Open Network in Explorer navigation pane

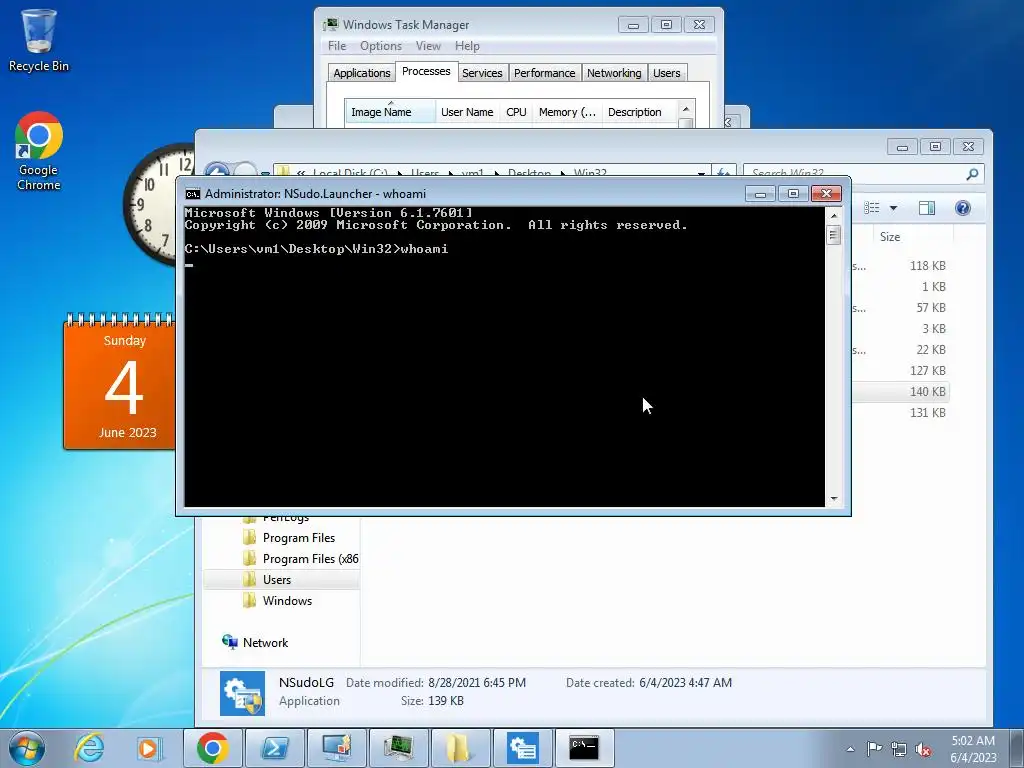(255, 642)
